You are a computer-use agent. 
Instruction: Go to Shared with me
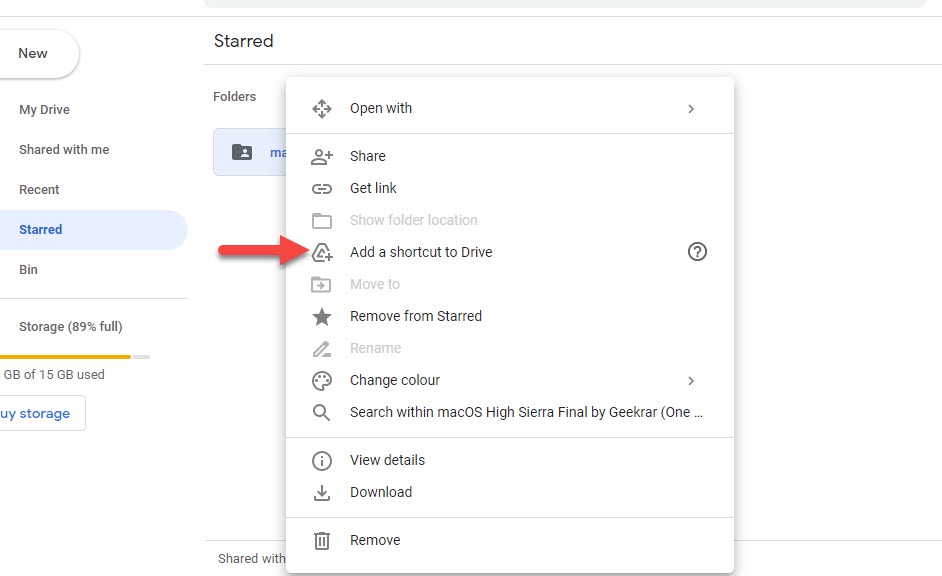(64, 150)
